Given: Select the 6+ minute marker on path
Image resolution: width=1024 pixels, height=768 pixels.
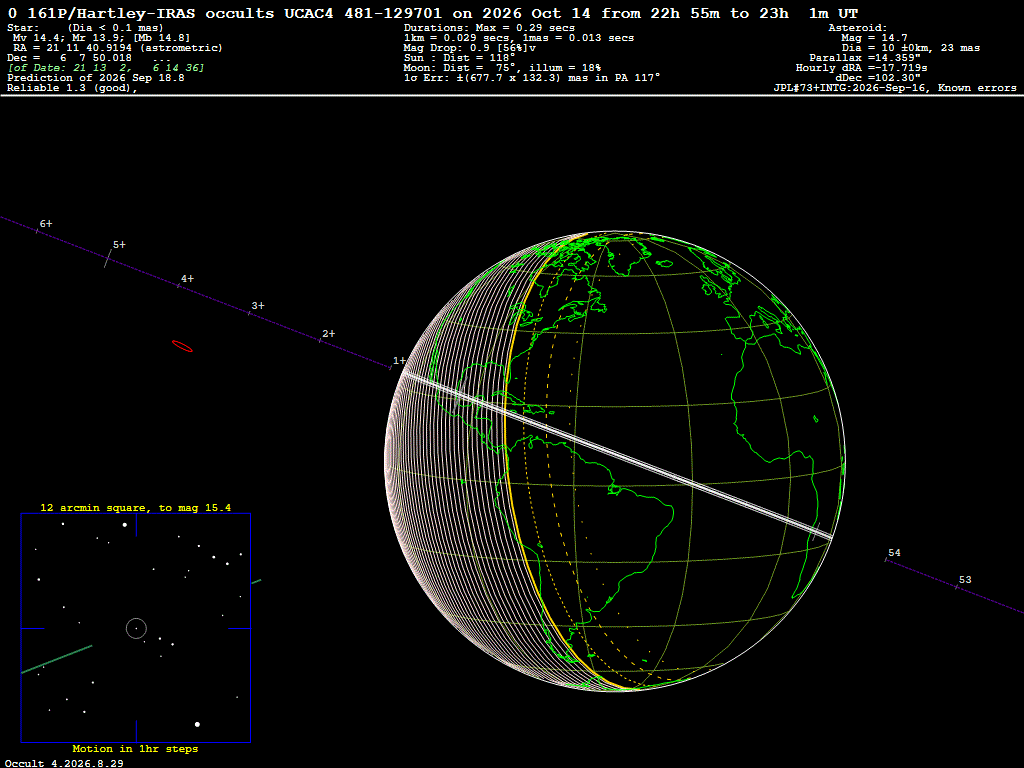Looking at the screenshot, I should [45, 224].
